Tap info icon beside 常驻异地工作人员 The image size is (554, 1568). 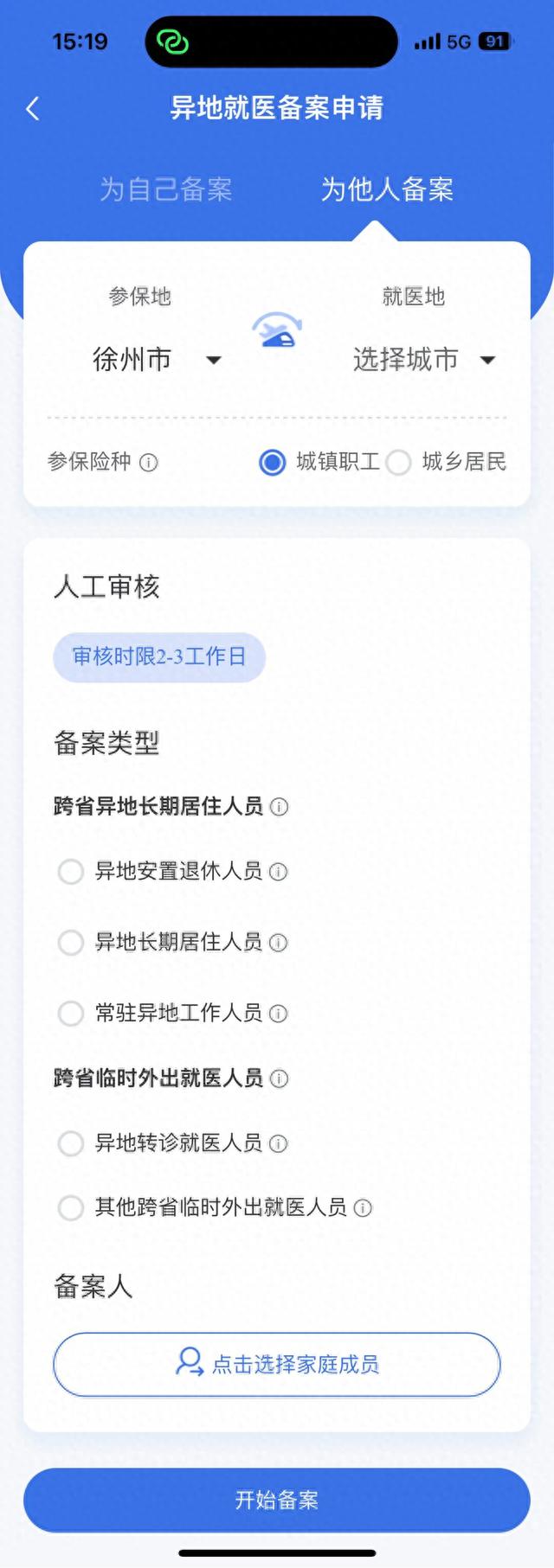278,1013
